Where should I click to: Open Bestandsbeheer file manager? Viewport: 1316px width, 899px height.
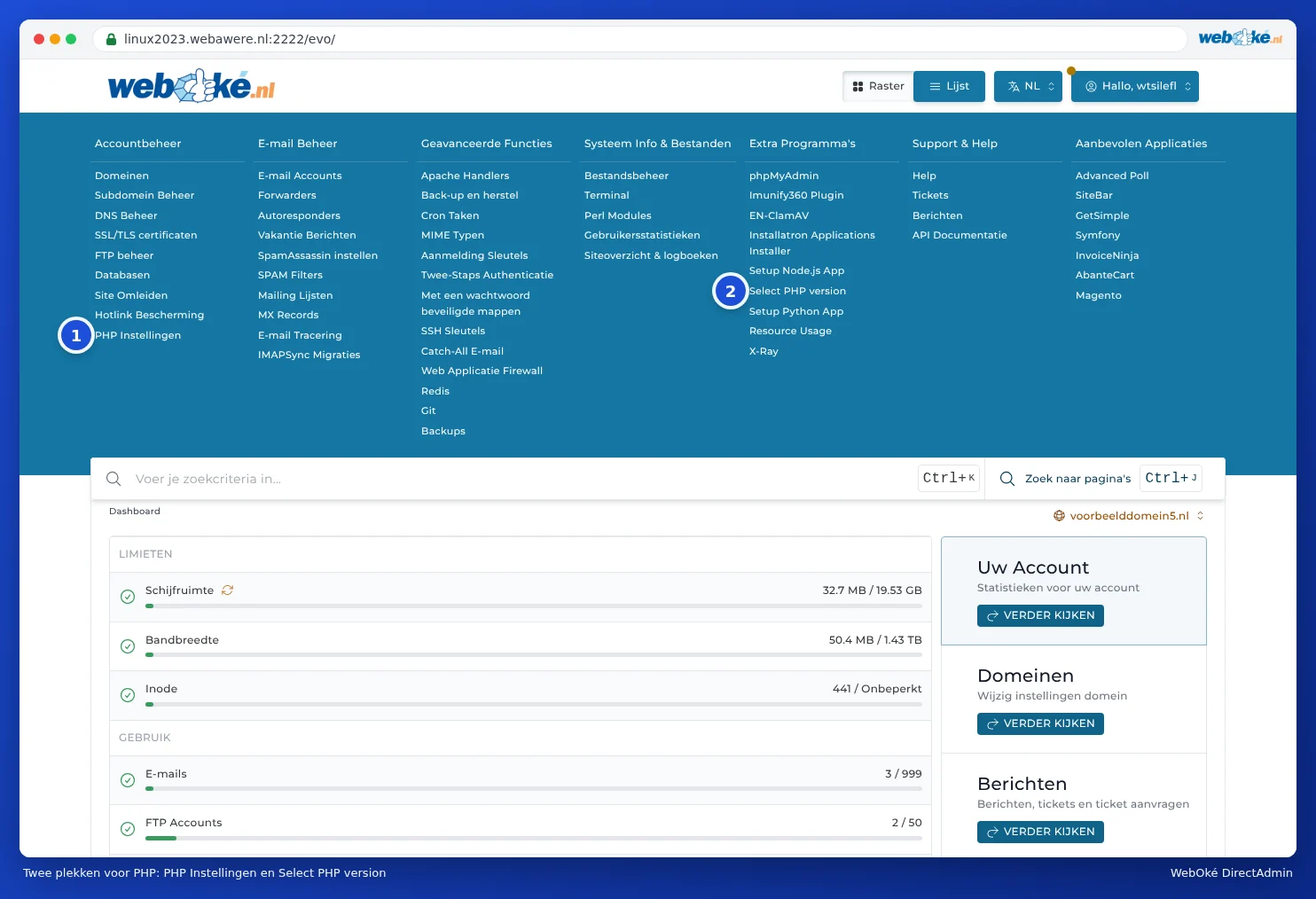(626, 176)
